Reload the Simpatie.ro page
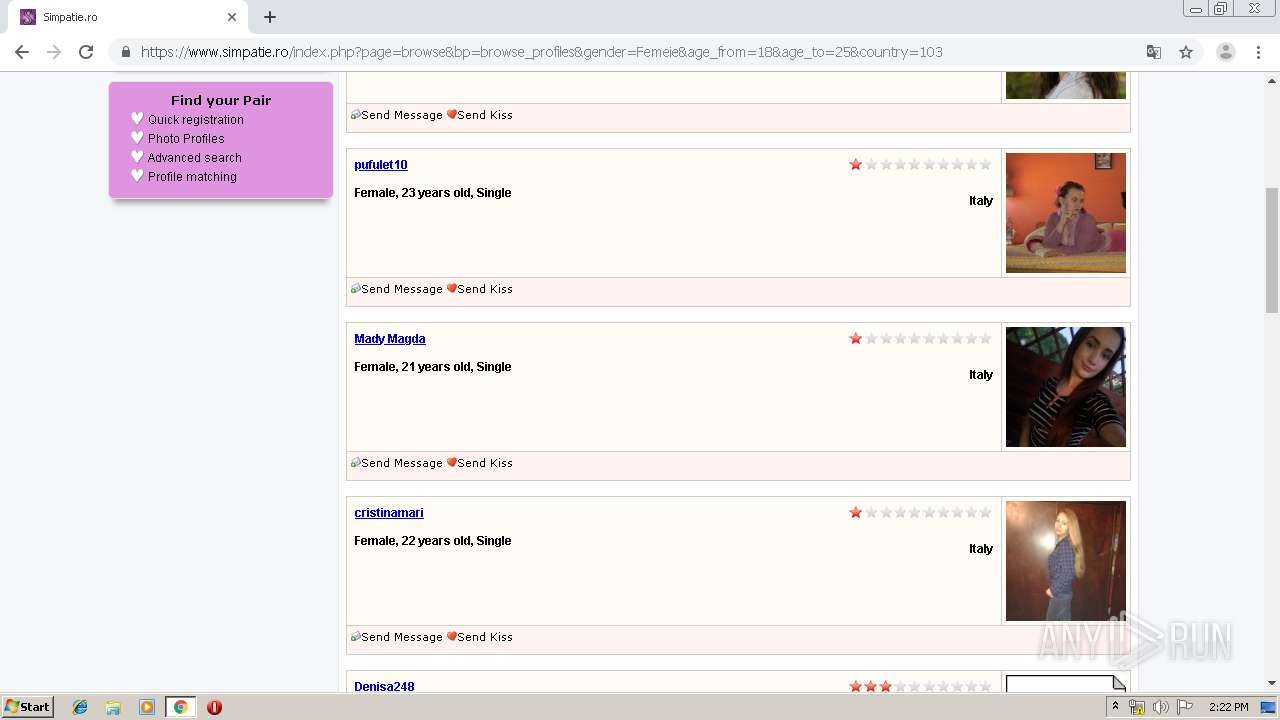The height and width of the screenshot is (720, 1280). pos(86,52)
